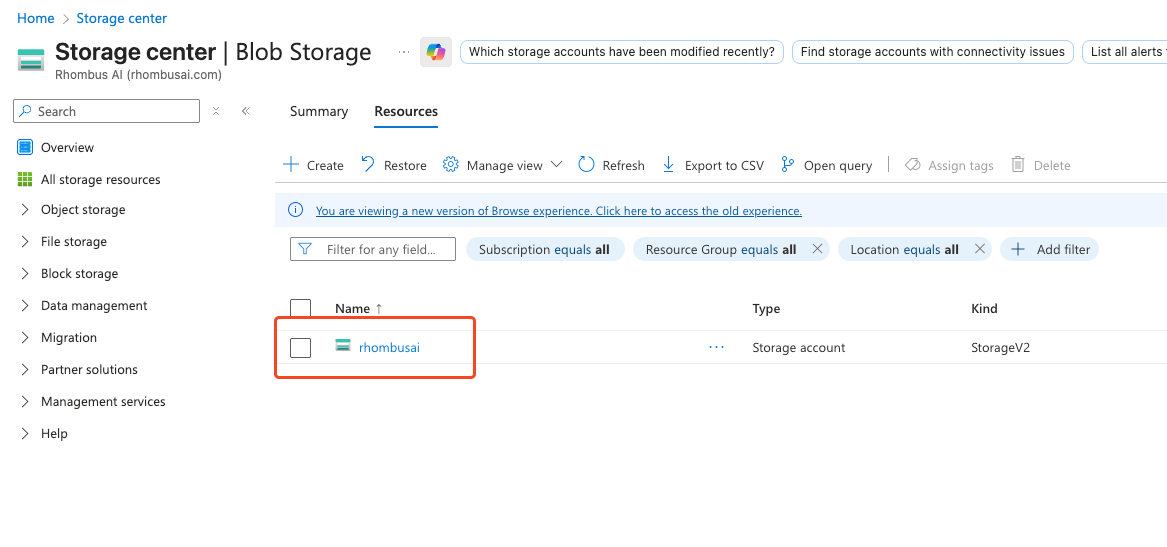Clear the sidebar search with the X icon
The height and width of the screenshot is (547, 1167).
coord(216,111)
